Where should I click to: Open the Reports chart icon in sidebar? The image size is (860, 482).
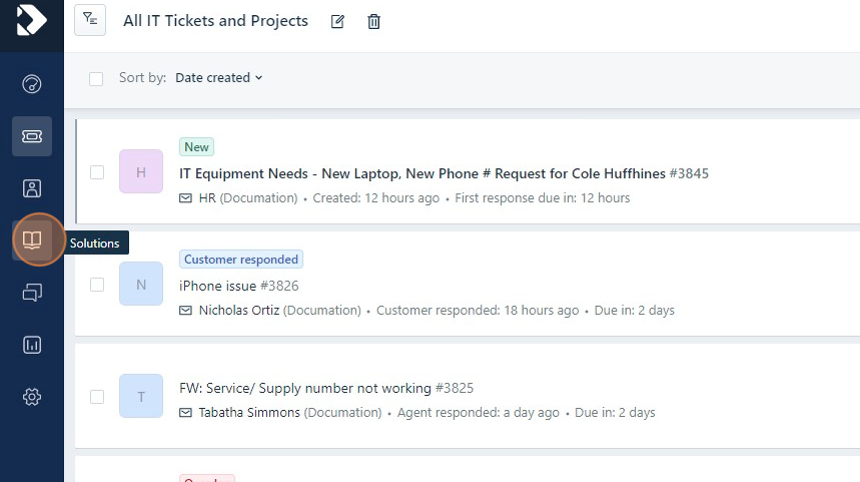point(32,345)
